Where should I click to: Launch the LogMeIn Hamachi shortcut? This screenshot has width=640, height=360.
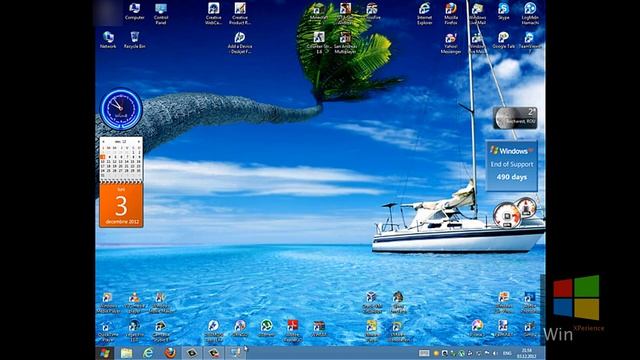click(530, 13)
